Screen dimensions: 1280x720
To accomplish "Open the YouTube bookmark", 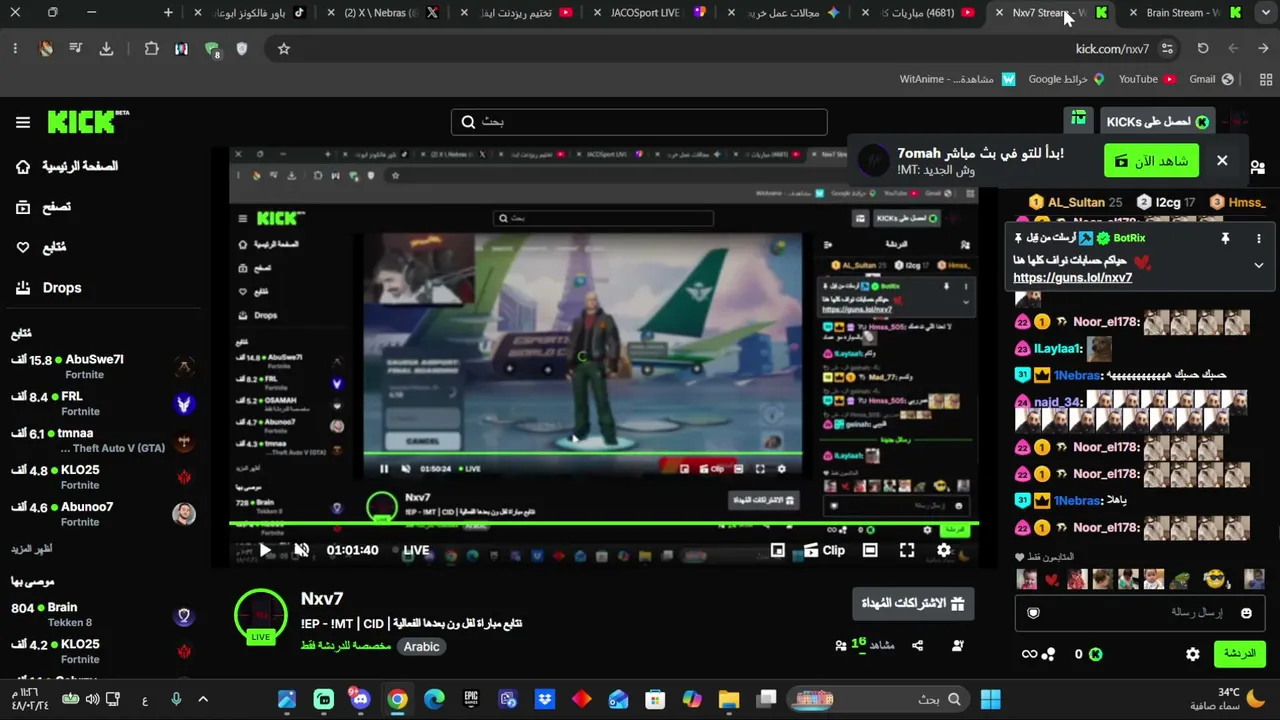I will (1147, 79).
